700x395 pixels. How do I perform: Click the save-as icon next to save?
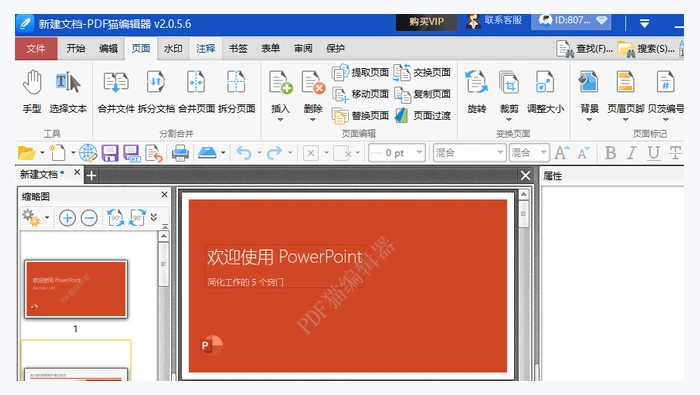pyautogui.click(x=132, y=153)
